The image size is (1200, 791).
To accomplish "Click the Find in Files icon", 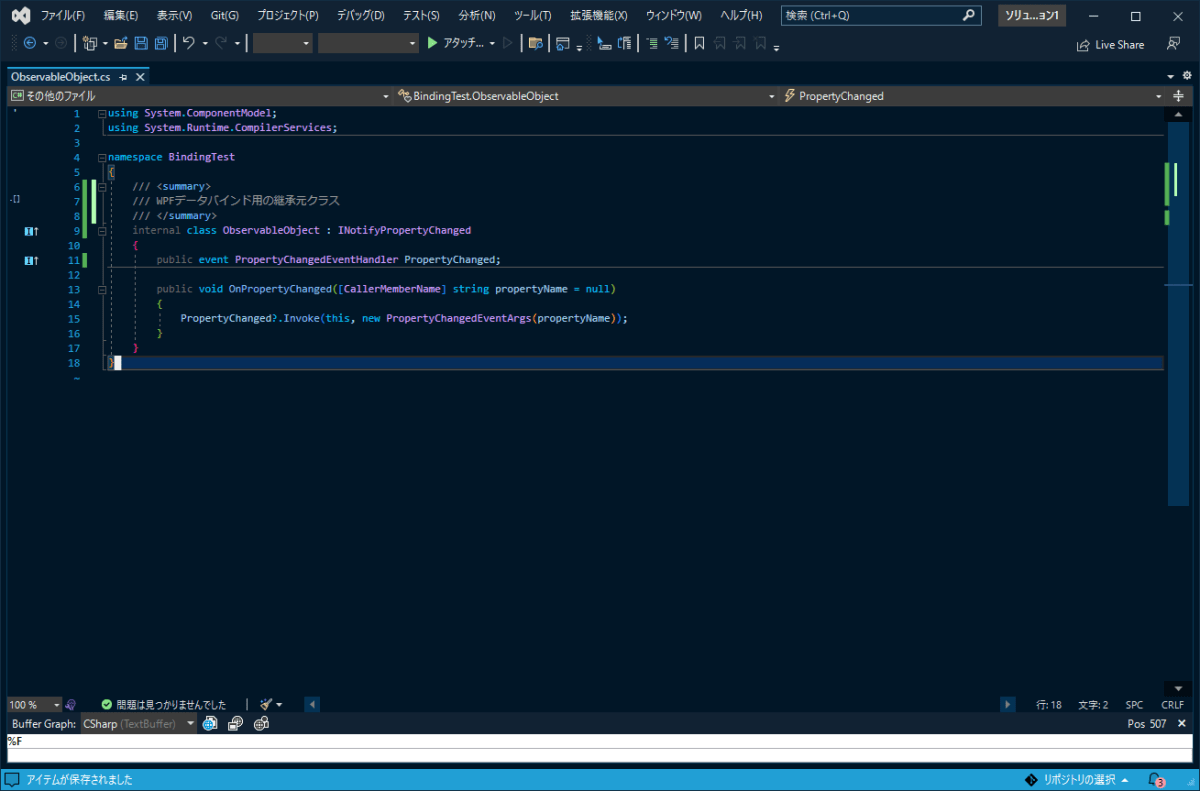I will (x=535, y=43).
